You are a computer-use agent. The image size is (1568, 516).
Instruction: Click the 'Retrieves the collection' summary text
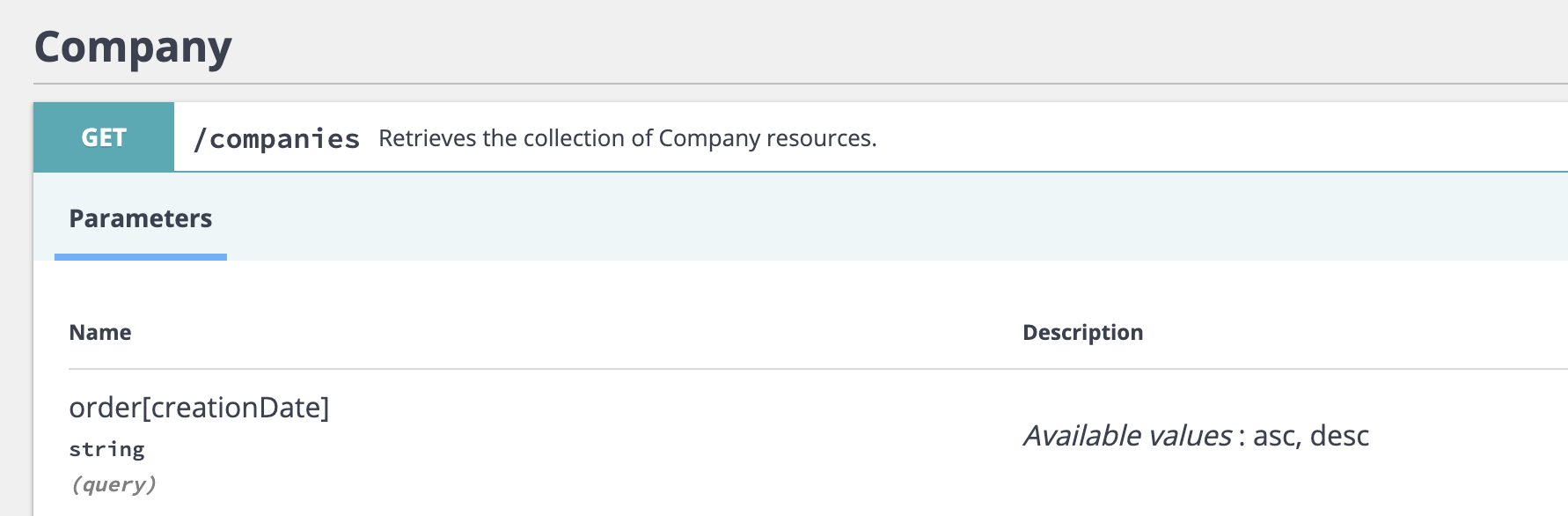627,138
